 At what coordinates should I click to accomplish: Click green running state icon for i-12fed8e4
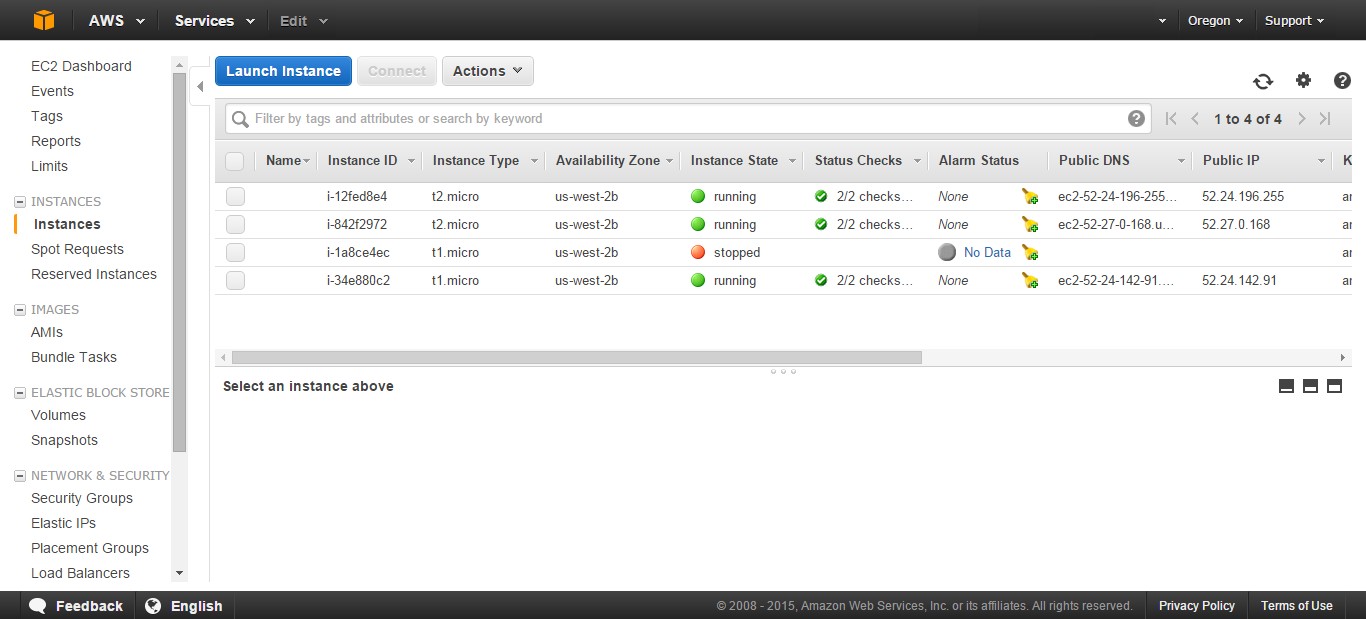tap(698, 197)
